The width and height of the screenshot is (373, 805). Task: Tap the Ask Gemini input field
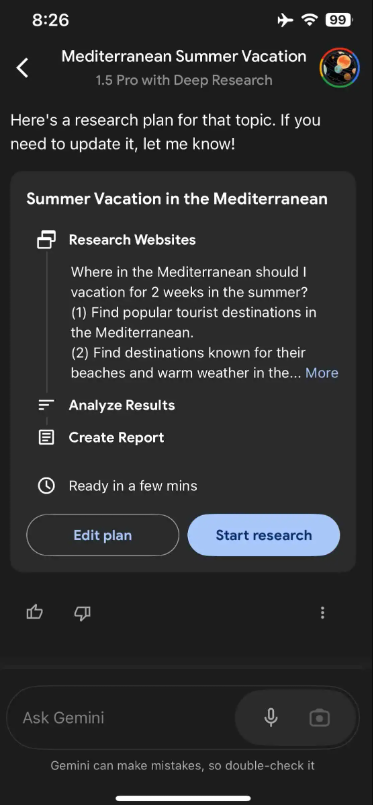click(x=121, y=717)
